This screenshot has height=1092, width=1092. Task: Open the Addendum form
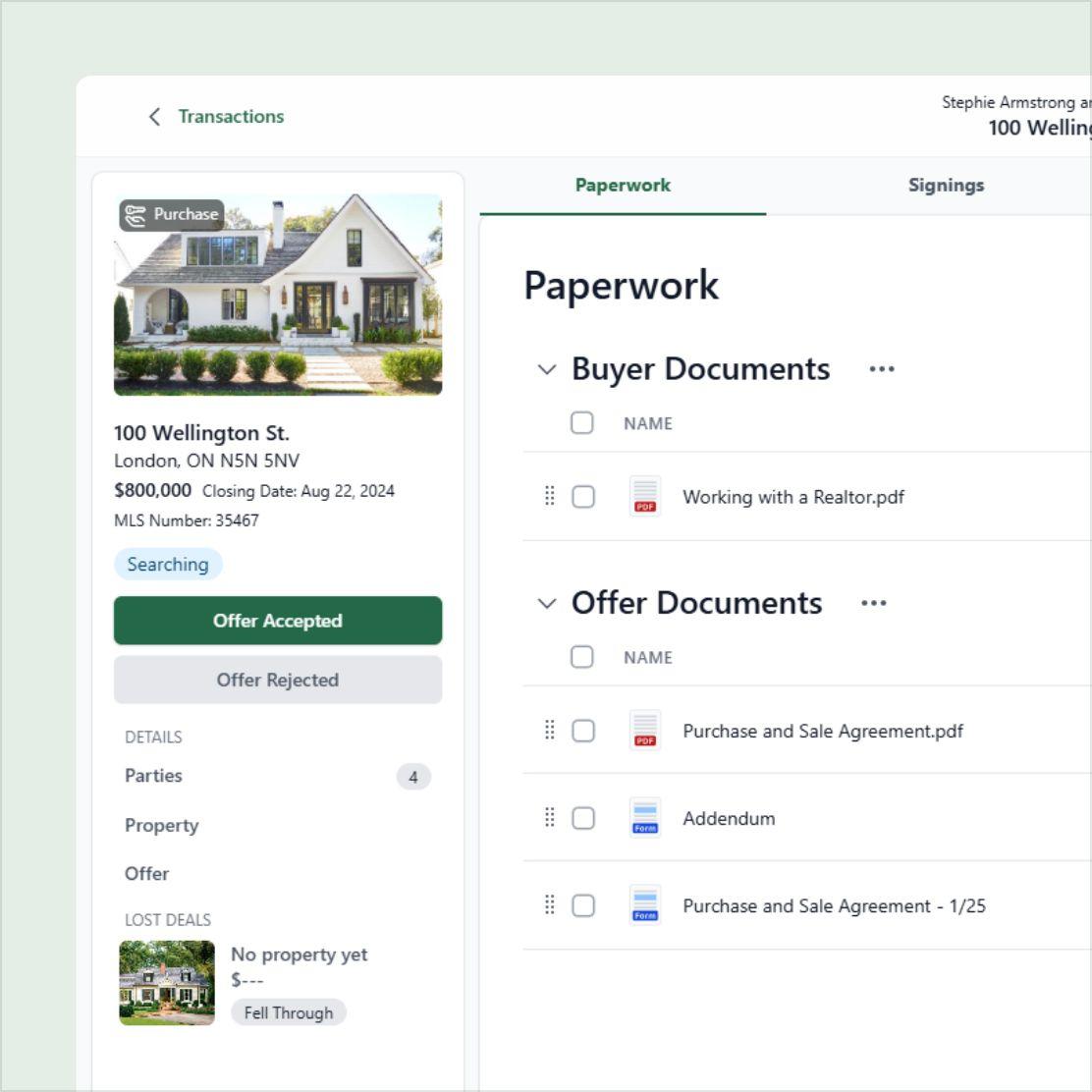pos(729,818)
